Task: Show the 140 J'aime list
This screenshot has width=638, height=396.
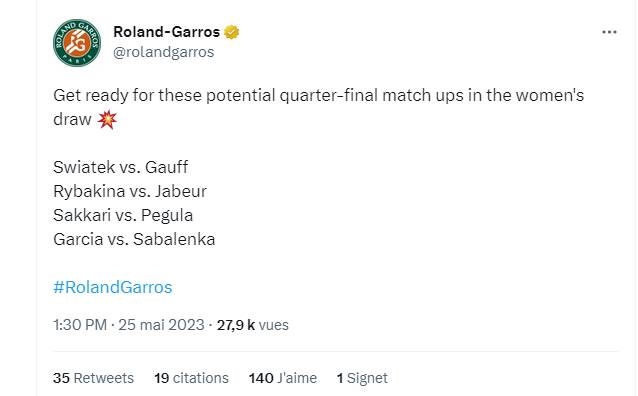Action: point(283,378)
